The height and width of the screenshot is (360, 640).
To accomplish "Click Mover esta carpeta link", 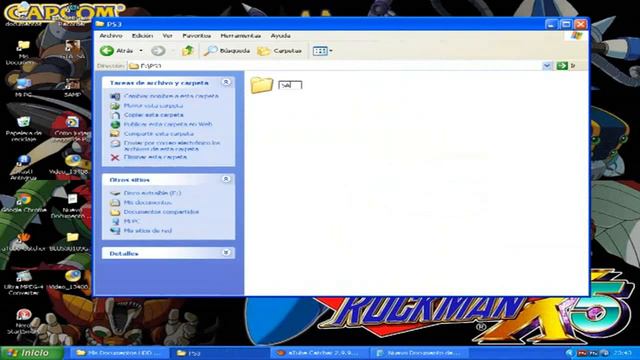I will click(153, 106).
